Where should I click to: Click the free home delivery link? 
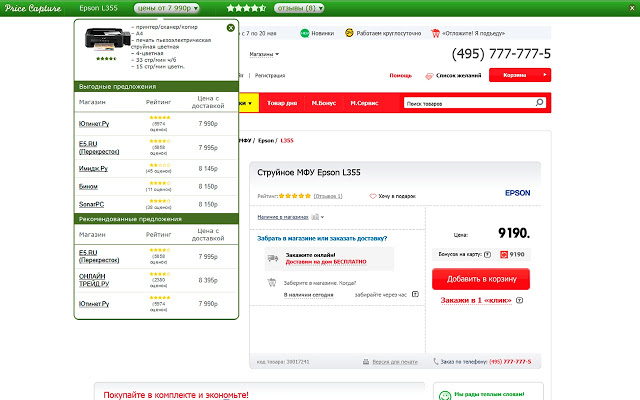(x=326, y=262)
